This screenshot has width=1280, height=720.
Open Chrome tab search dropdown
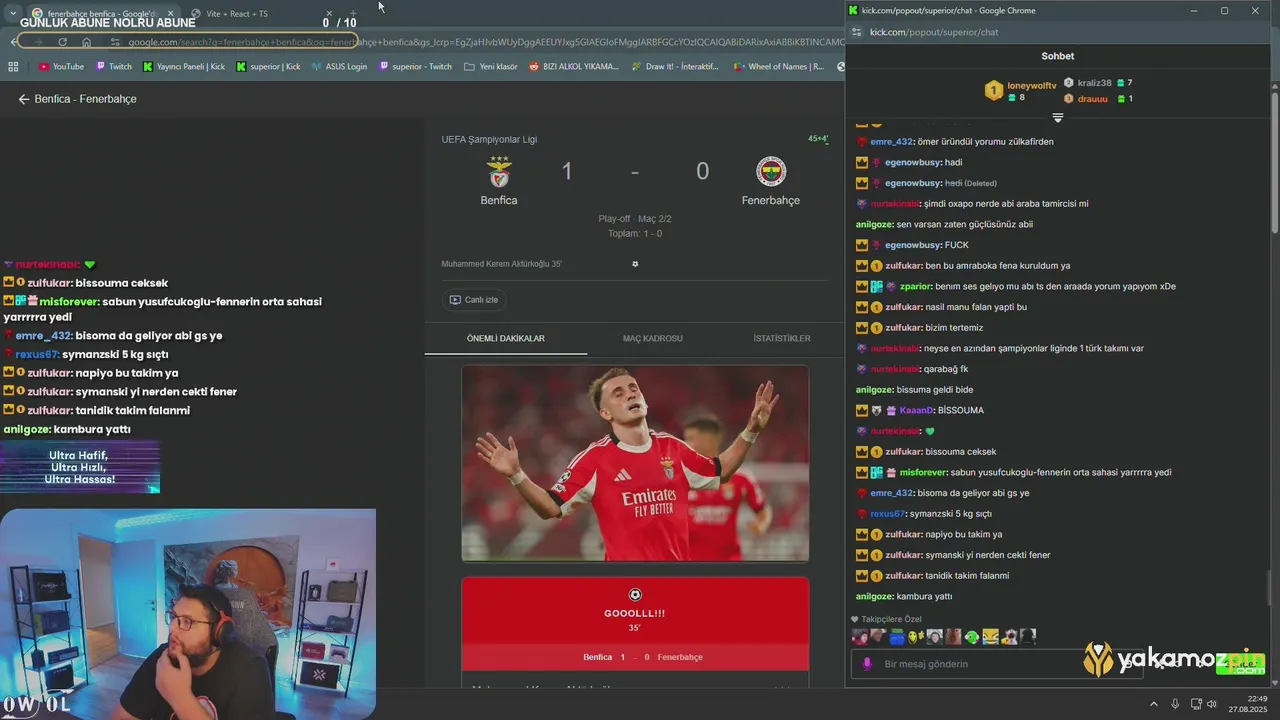[13, 13]
